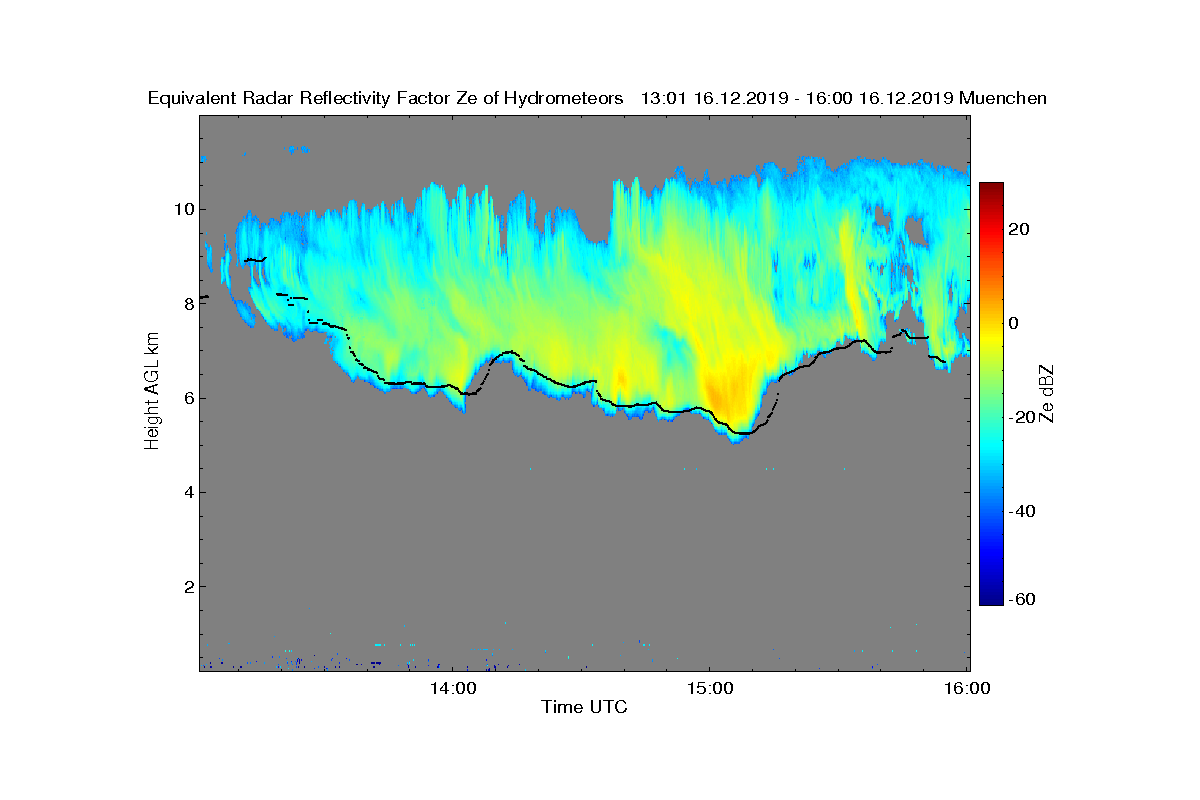
Task: Click the colorbar value 20
Action: point(1020,229)
